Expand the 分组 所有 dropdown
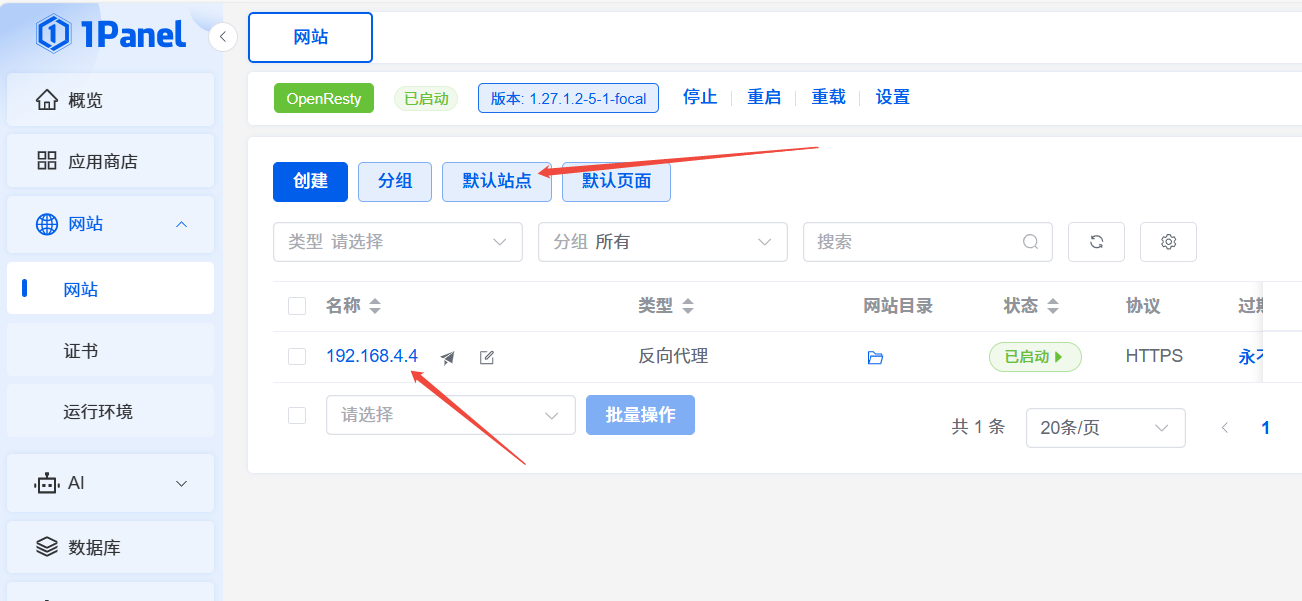This screenshot has height=601, width=1302. tap(662, 242)
